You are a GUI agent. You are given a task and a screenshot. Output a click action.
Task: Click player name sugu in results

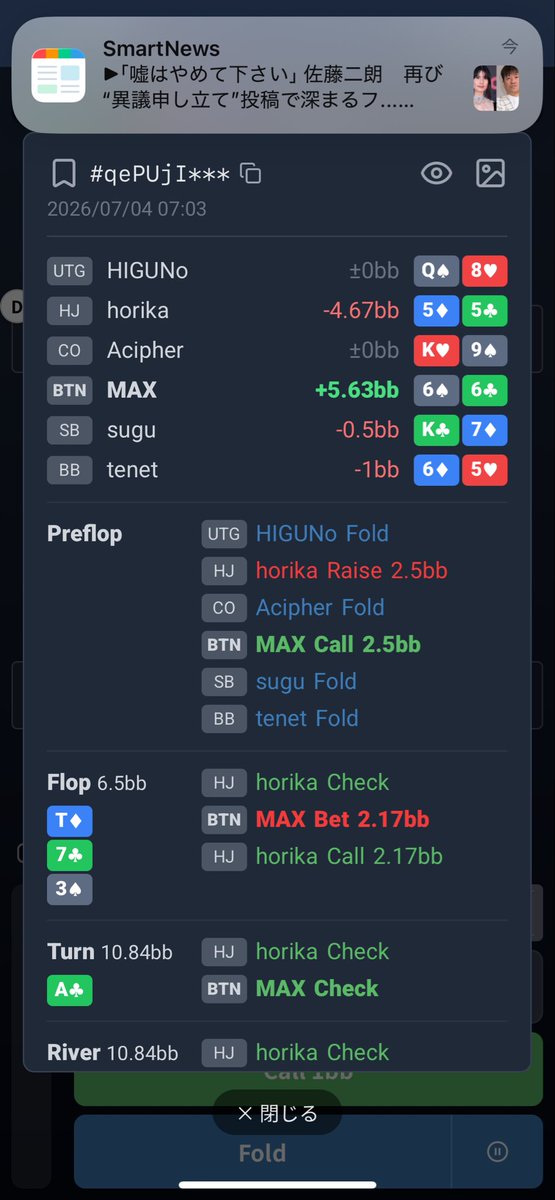pyautogui.click(x=131, y=431)
